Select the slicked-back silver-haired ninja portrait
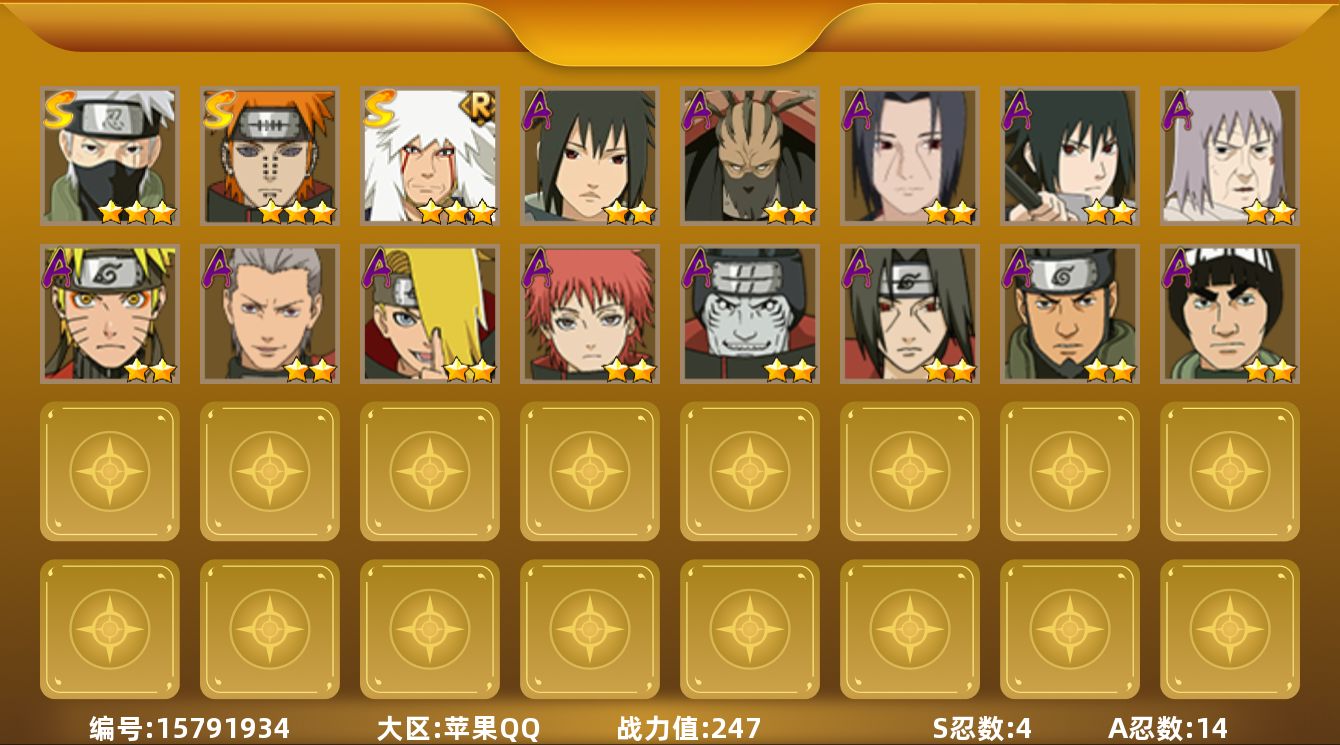 click(269, 314)
